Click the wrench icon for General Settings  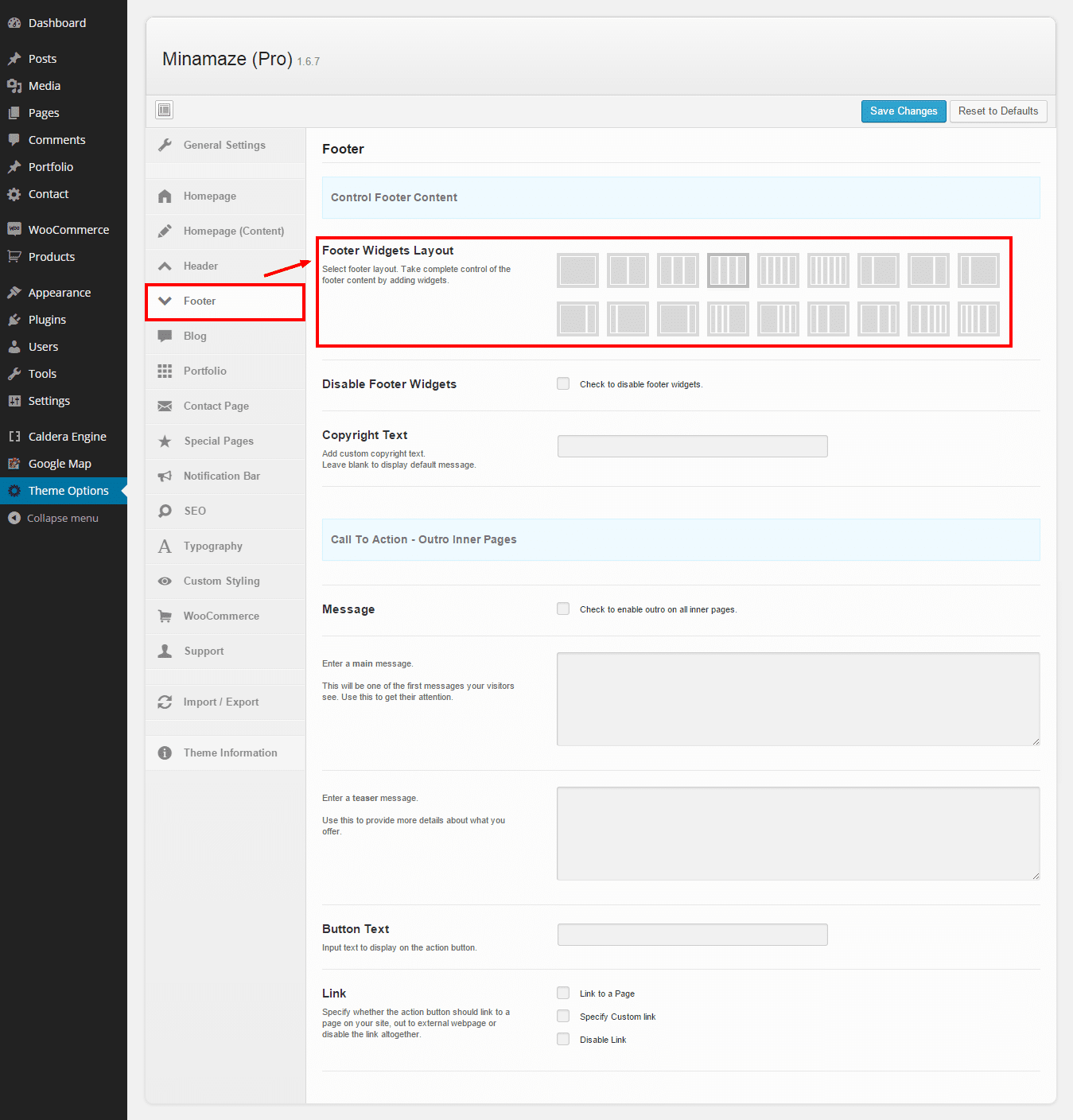click(x=165, y=145)
